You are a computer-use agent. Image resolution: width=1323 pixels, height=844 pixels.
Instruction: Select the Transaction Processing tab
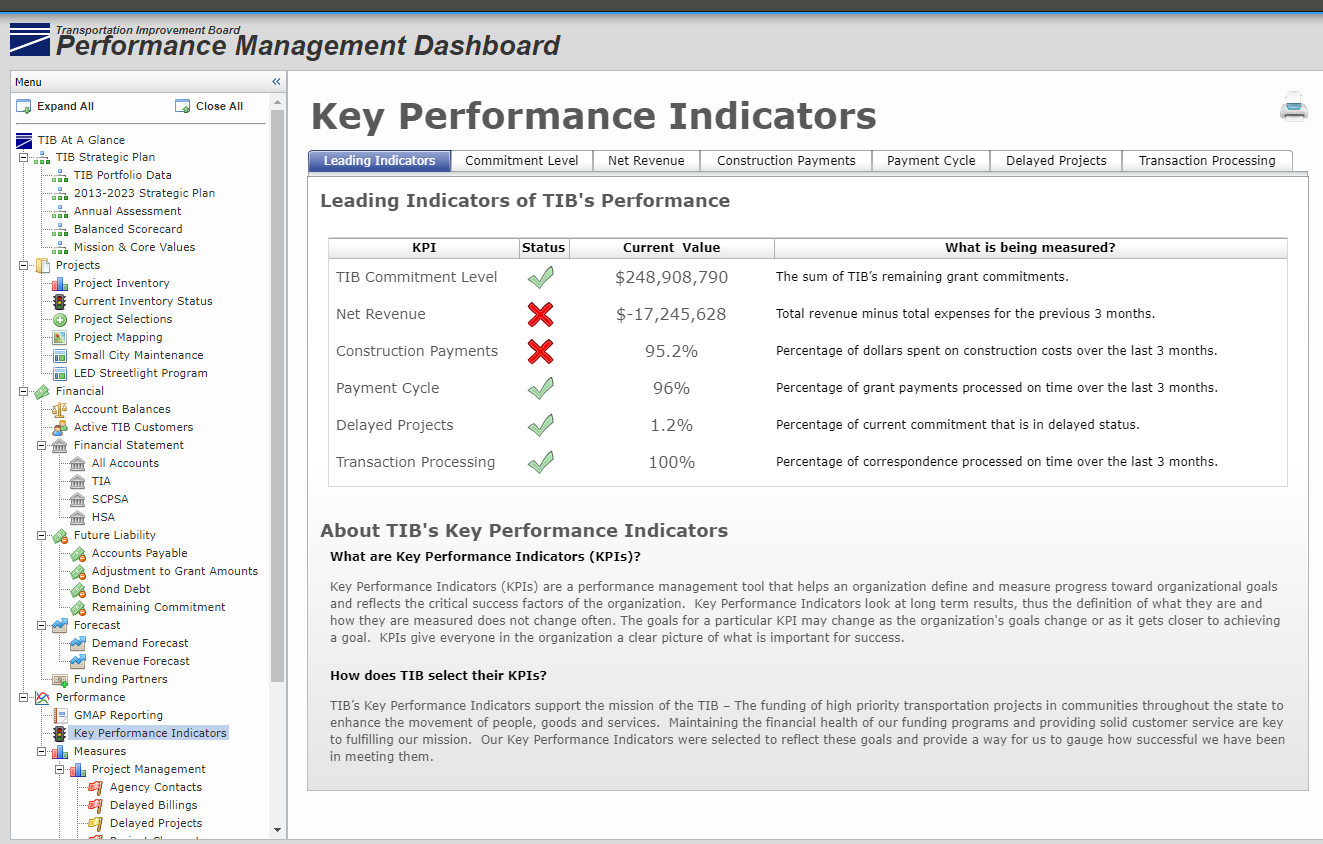coord(1207,160)
